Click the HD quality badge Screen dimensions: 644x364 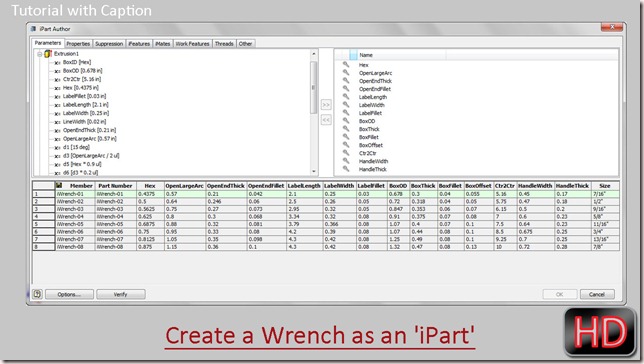[600, 332]
